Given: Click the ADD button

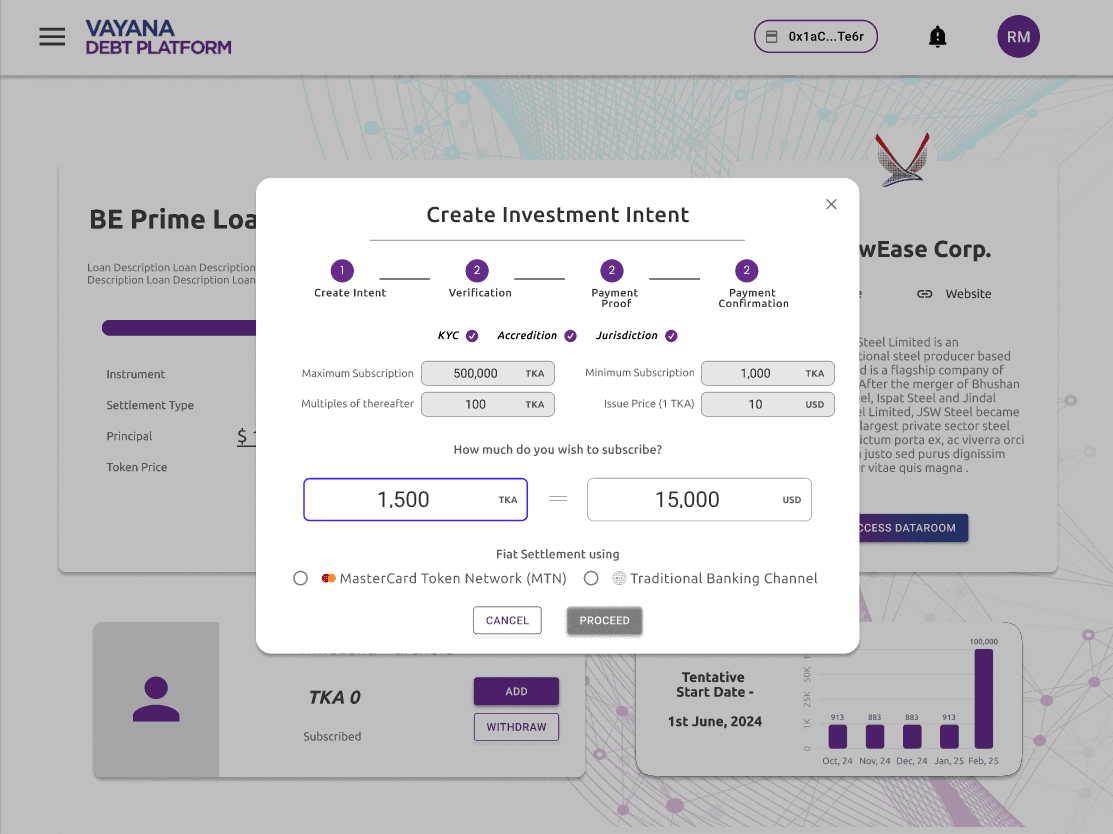Looking at the screenshot, I should [516, 691].
